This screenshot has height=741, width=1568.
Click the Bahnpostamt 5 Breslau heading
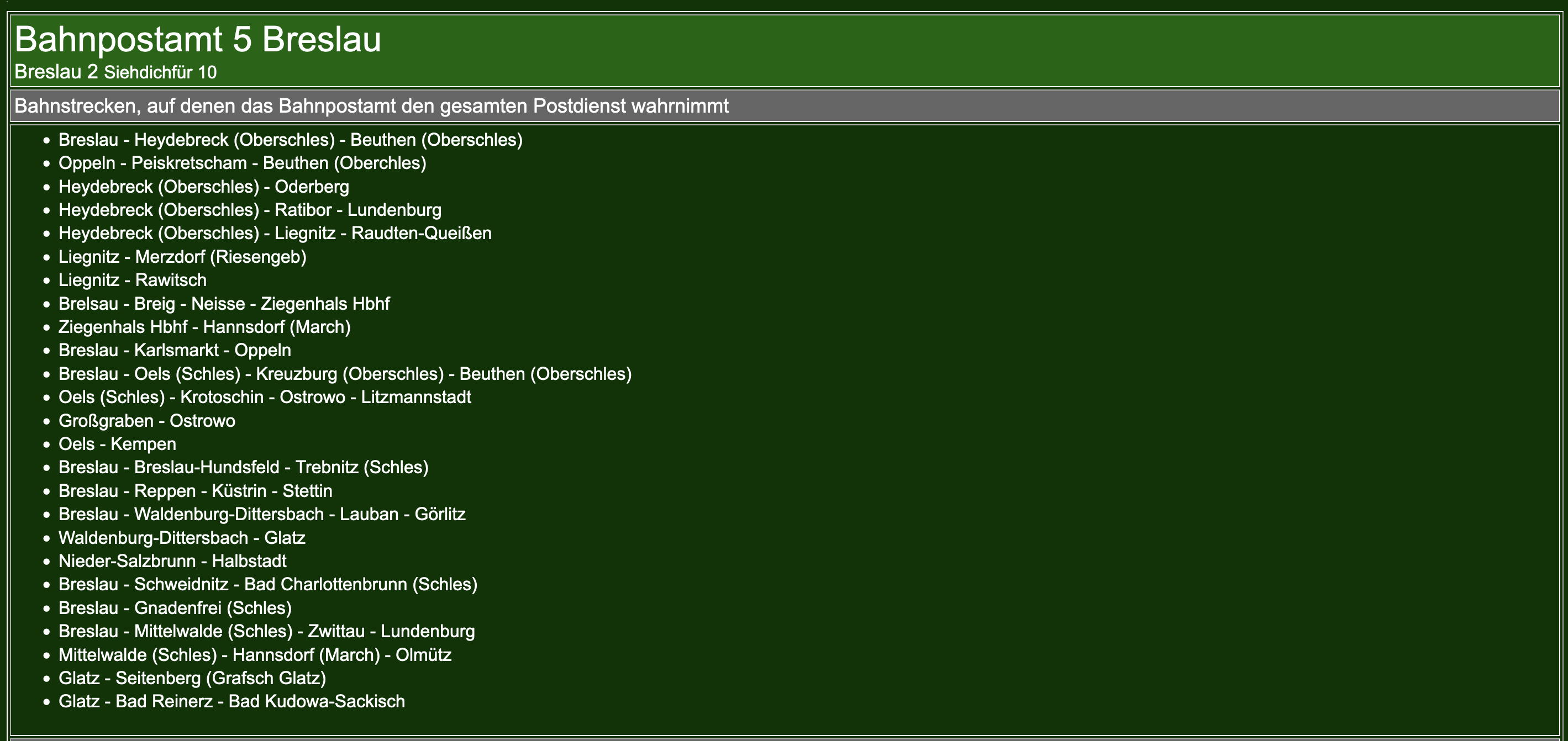click(198, 39)
